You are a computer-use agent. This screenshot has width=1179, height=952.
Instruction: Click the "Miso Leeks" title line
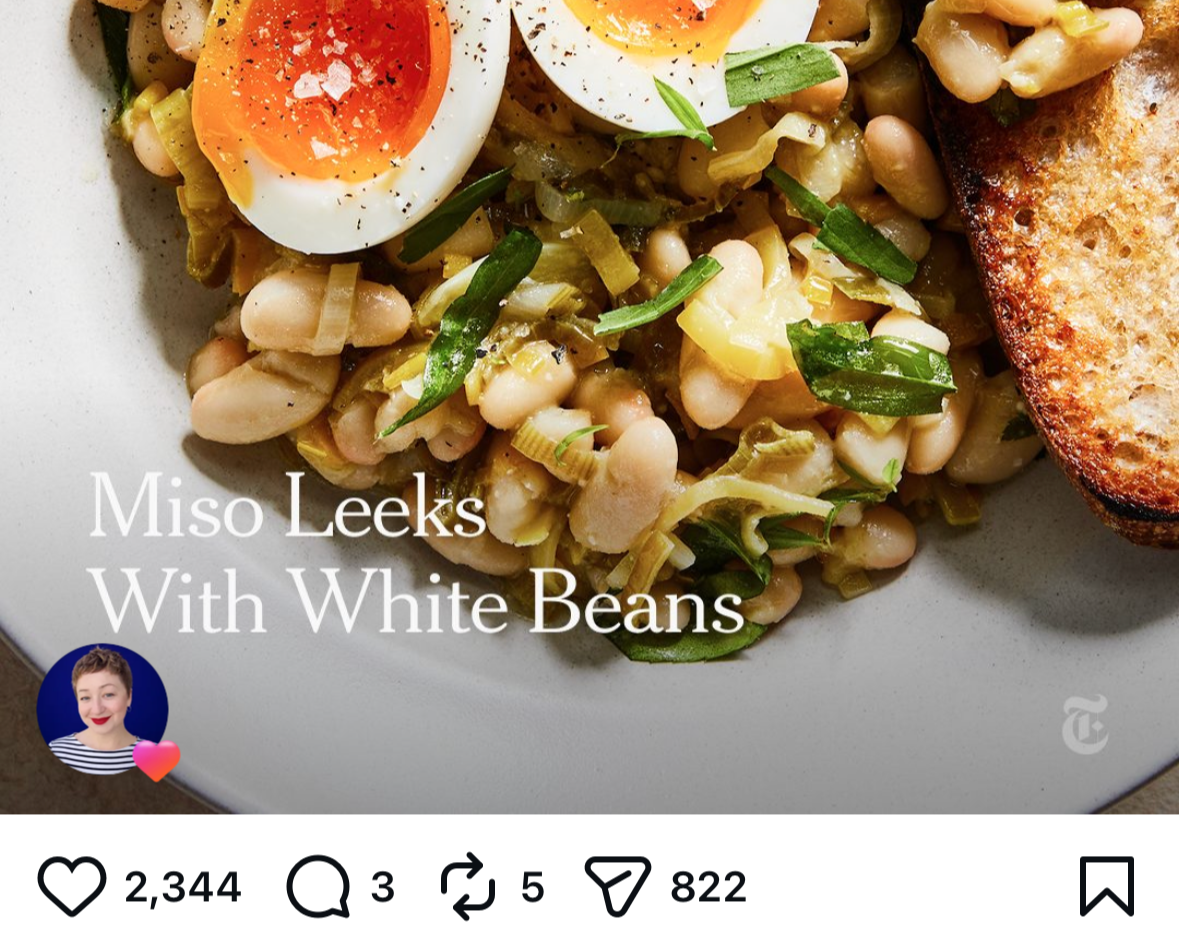pos(288,505)
